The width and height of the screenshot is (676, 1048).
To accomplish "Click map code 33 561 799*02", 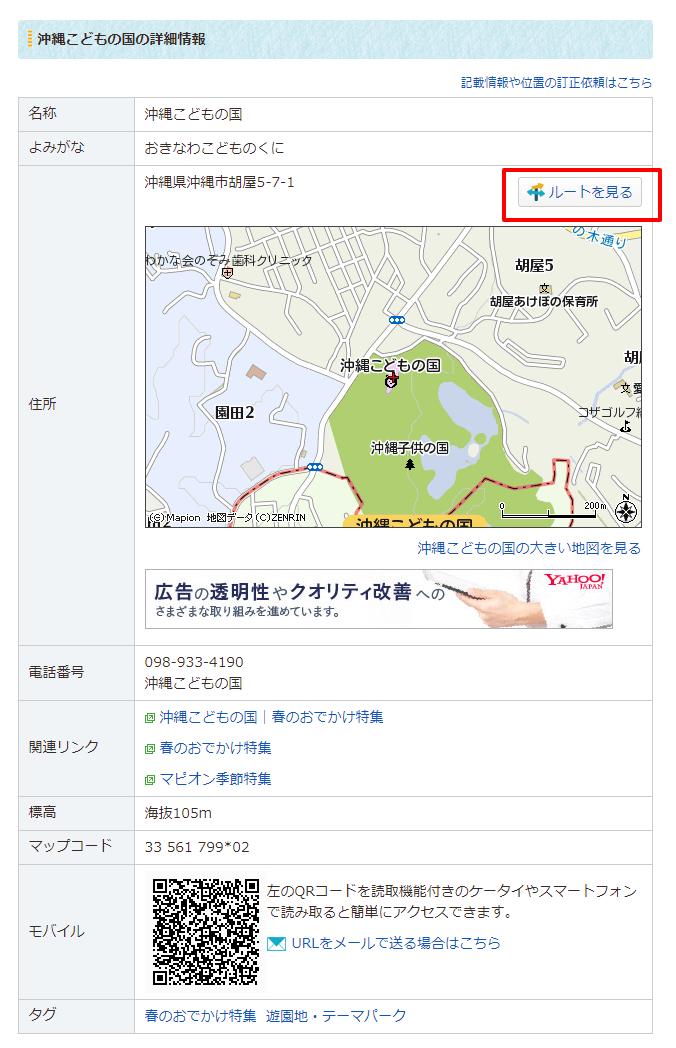I will tap(197, 847).
